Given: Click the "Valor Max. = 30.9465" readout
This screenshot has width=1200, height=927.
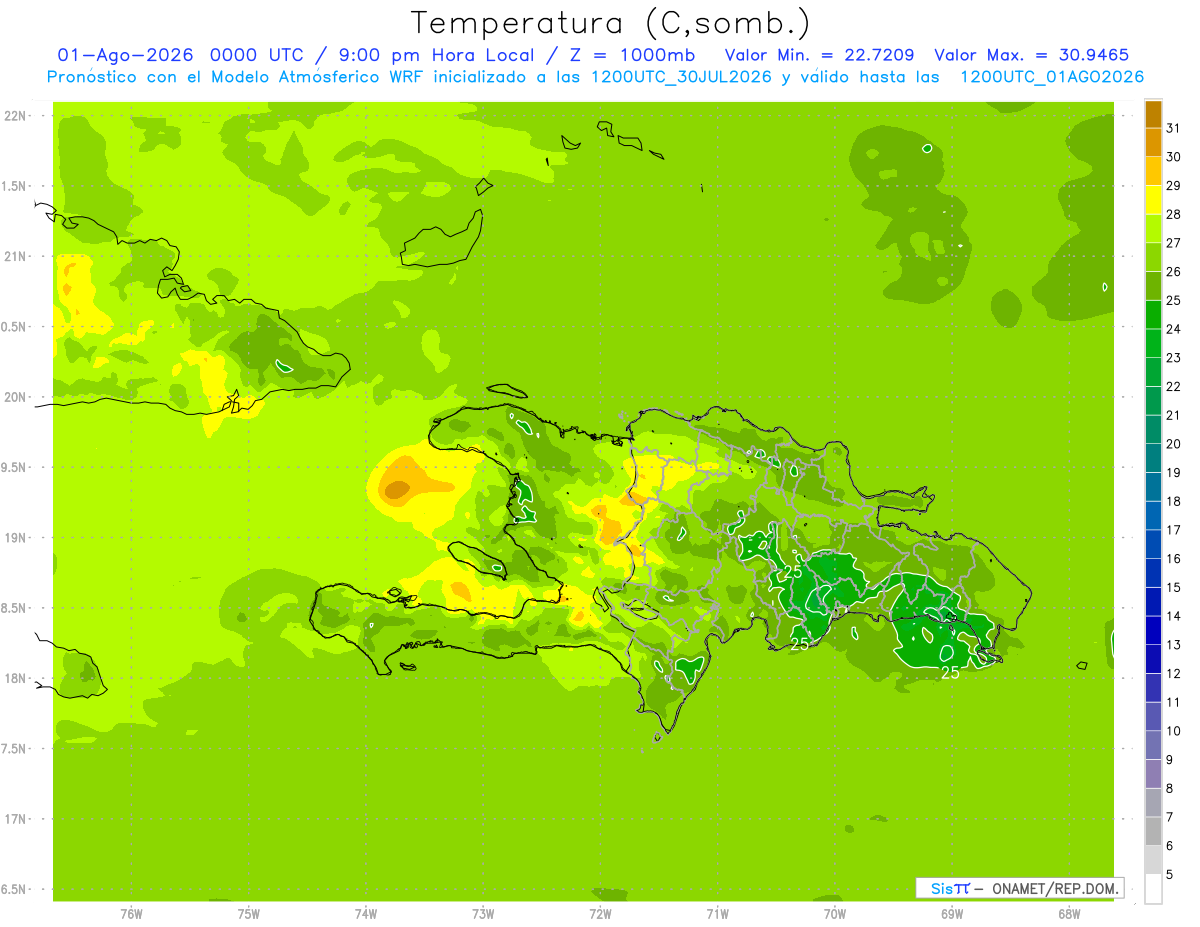Looking at the screenshot, I should click(1032, 55).
